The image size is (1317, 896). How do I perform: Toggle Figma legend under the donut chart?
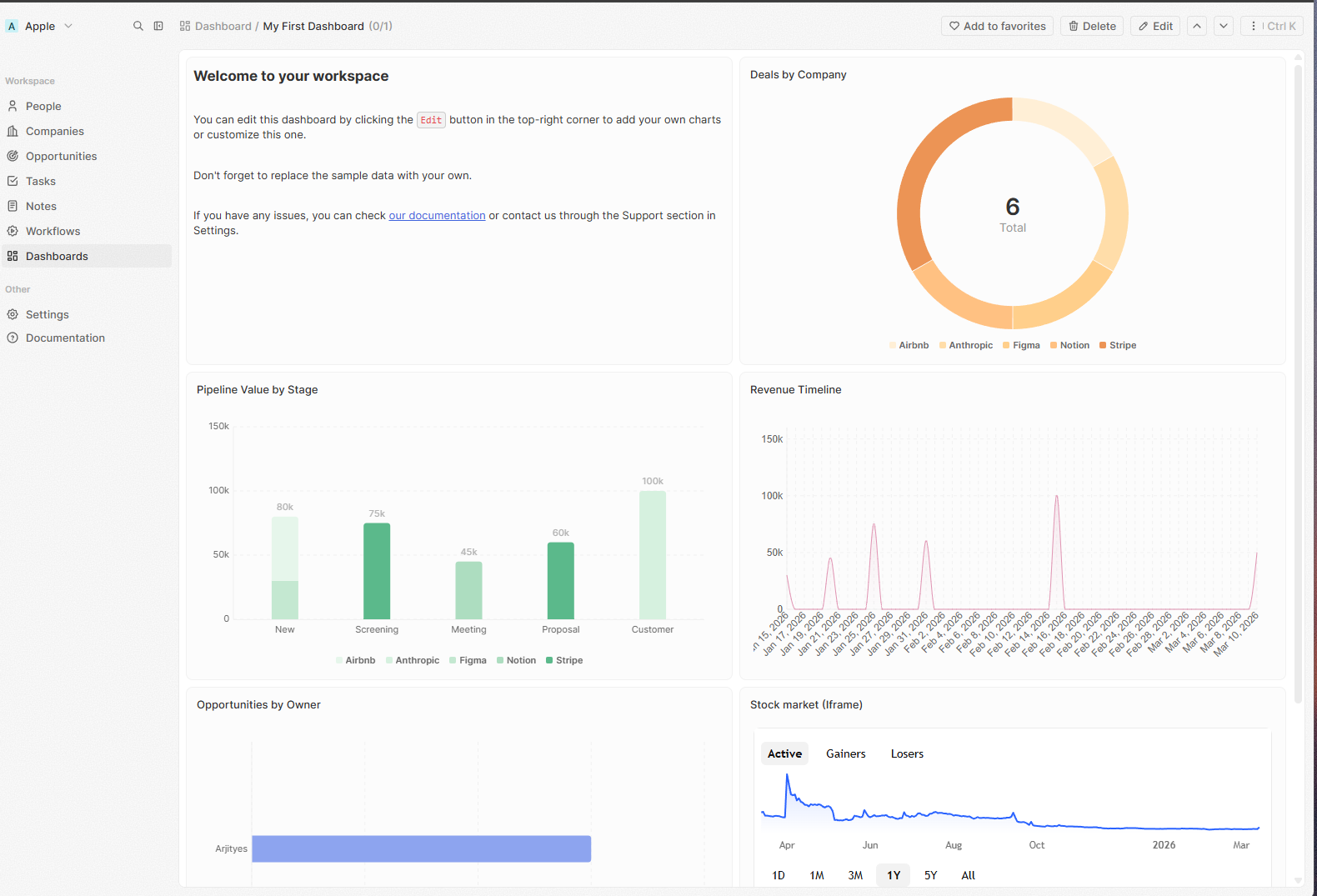pos(1021,345)
